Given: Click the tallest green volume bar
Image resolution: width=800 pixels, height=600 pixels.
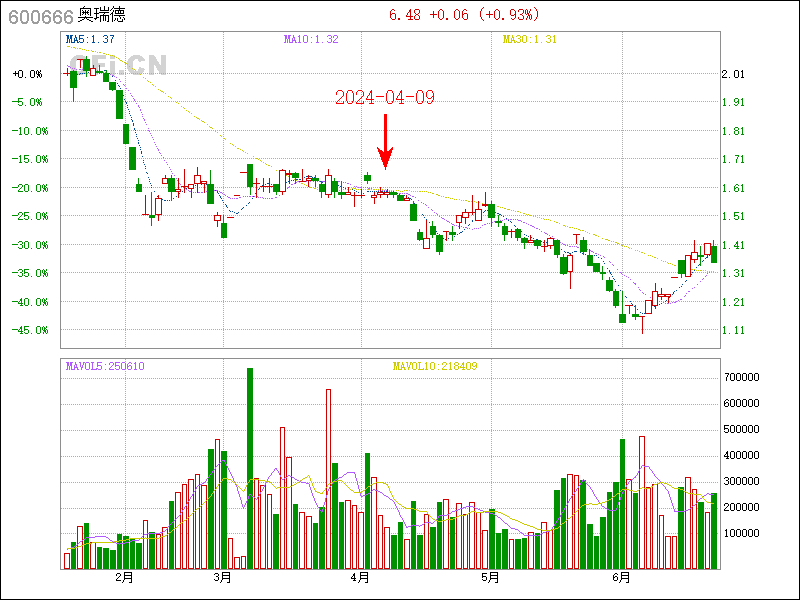Looking at the screenshot, I should (x=250, y=468).
